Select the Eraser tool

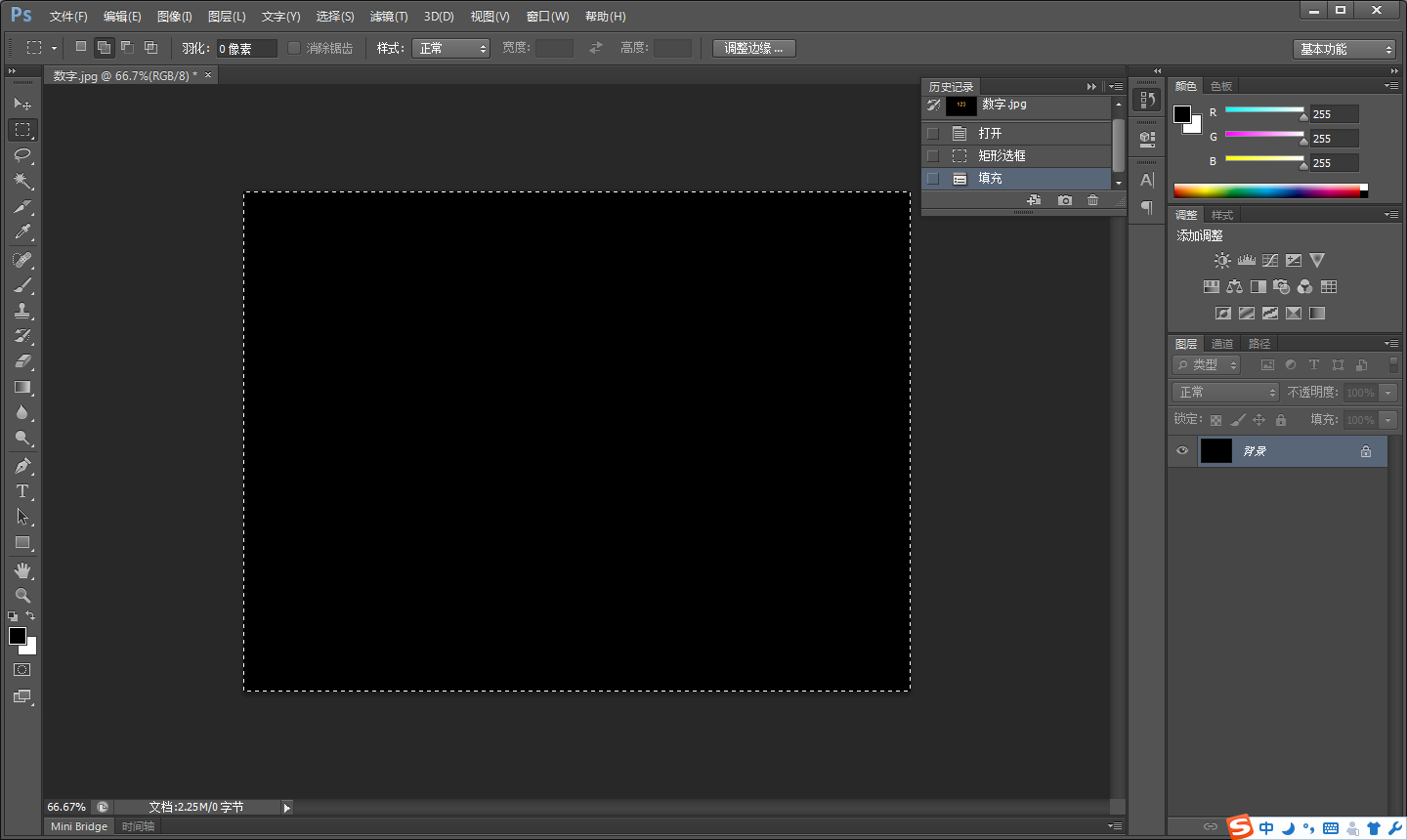(22, 361)
